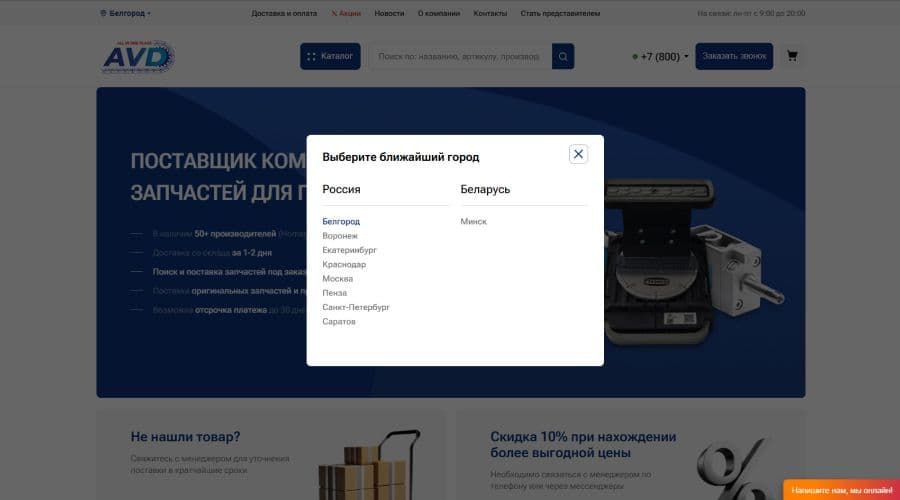Viewport: 900px width, 500px height.
Task: Open the Контакты page link
Action: coord(490,13)
